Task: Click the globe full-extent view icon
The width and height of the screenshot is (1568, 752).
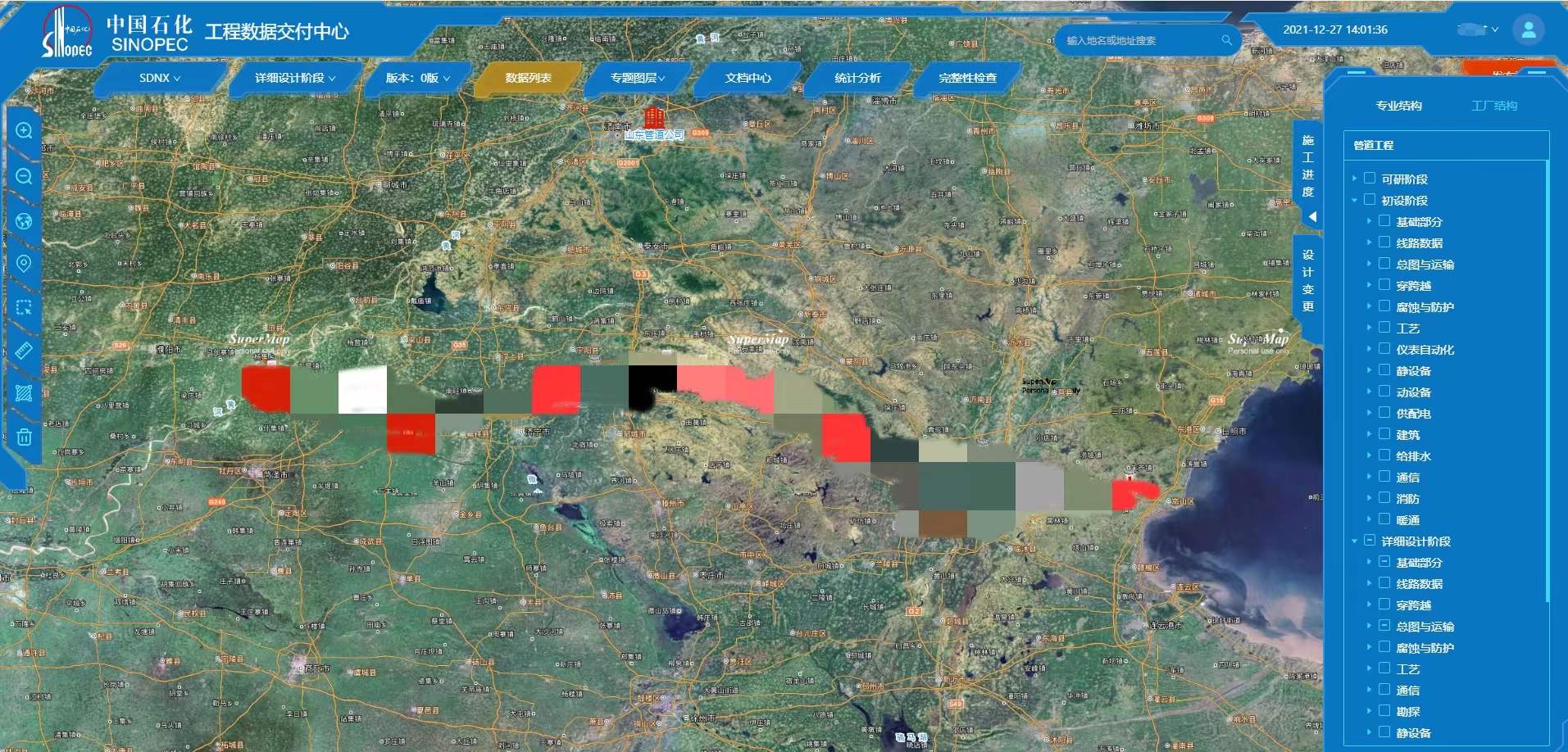Action: point(24,221)
